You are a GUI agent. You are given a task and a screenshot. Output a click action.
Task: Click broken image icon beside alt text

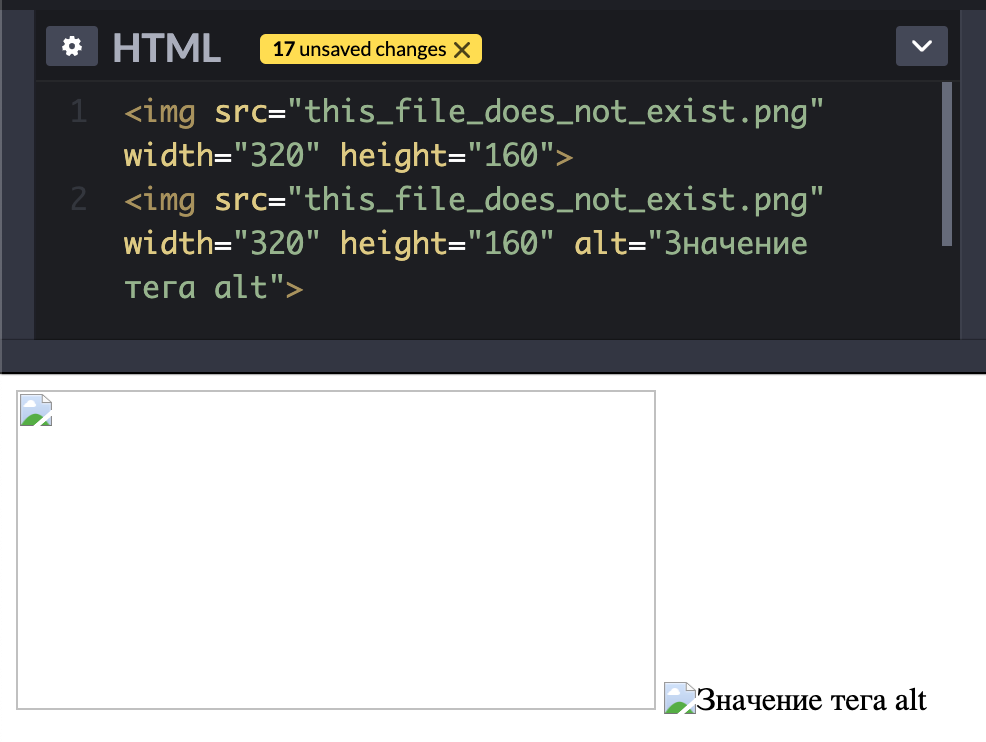[x=680, y=698]
